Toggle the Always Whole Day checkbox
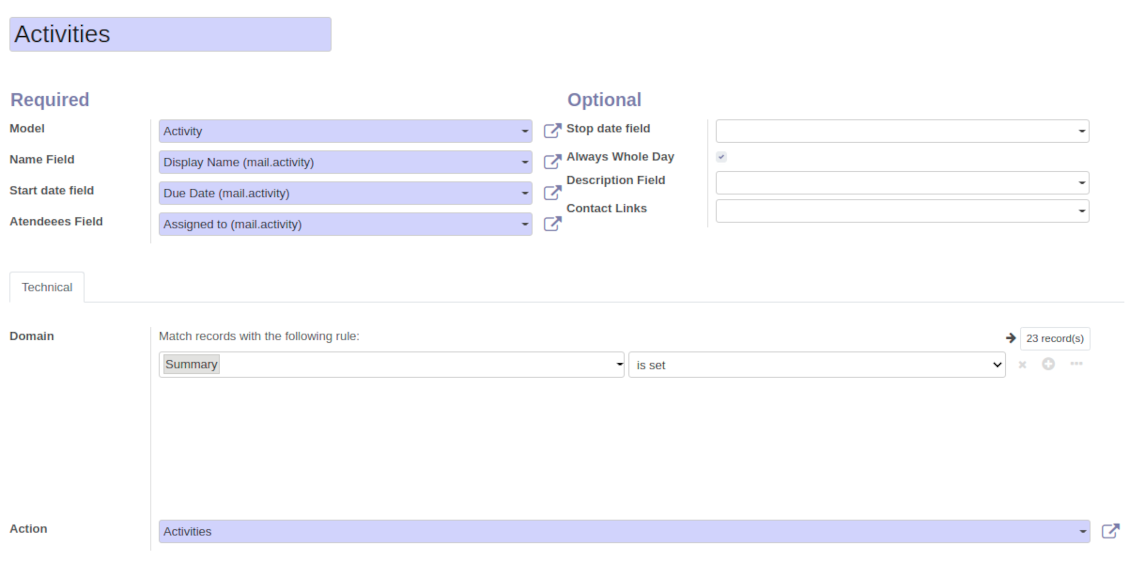The image size is (1130, 577). pyautogui.click(x=722, y=157)
